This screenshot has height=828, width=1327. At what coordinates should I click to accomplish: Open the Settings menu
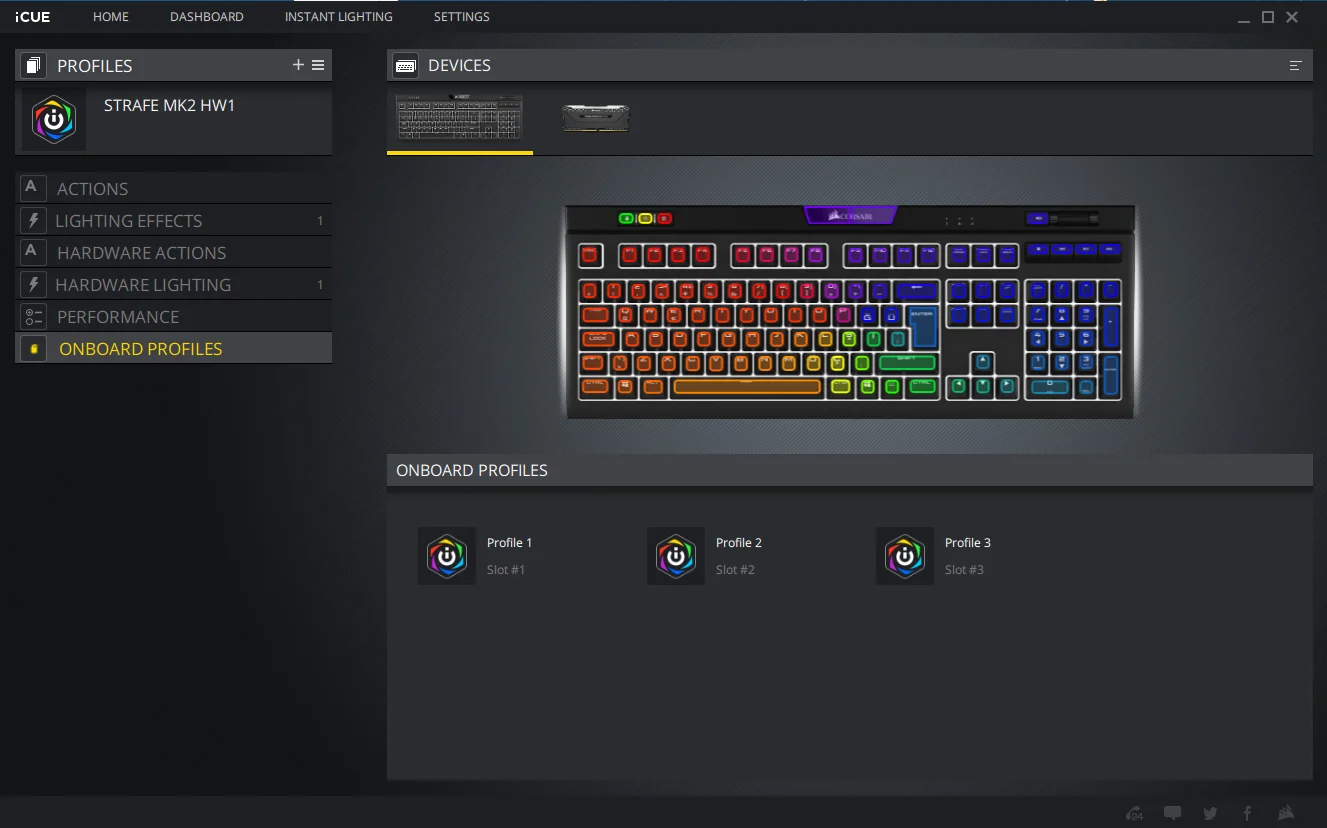tap(462, 17)
